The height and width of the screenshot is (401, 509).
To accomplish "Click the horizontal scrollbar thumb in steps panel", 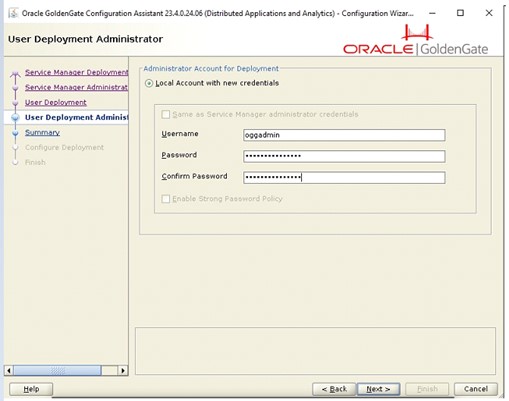I will tap(57, 370).
